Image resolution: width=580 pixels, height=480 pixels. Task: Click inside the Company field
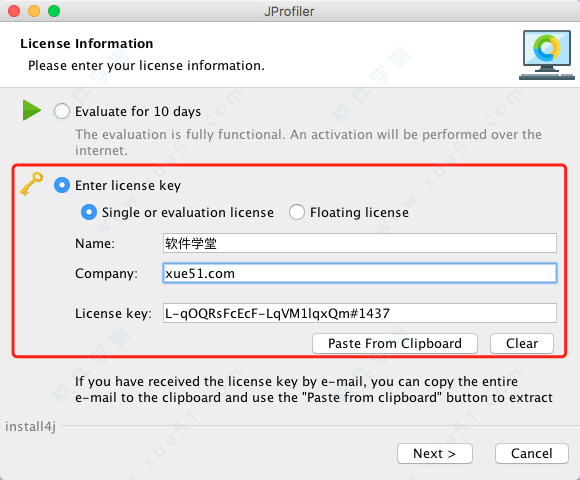[360, 273]
